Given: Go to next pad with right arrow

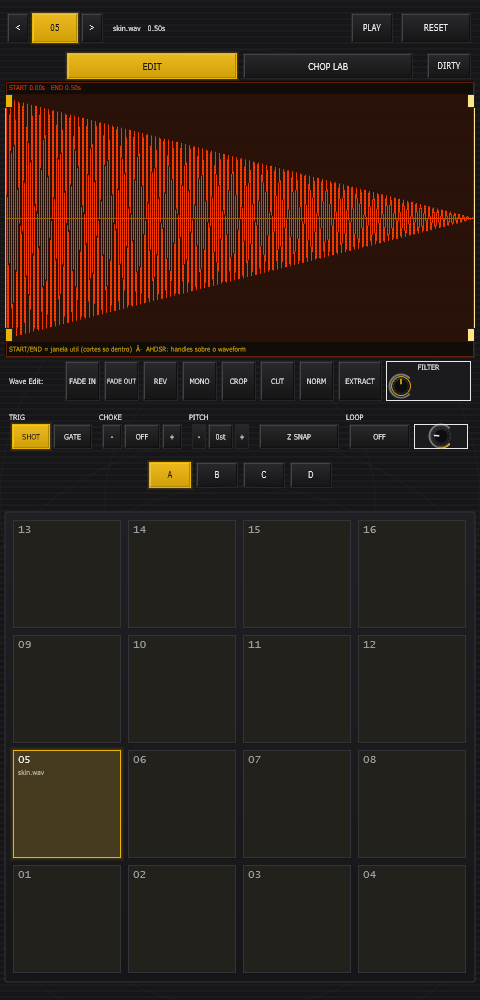Looking at the screenshot, I should [x=92, y=28].
